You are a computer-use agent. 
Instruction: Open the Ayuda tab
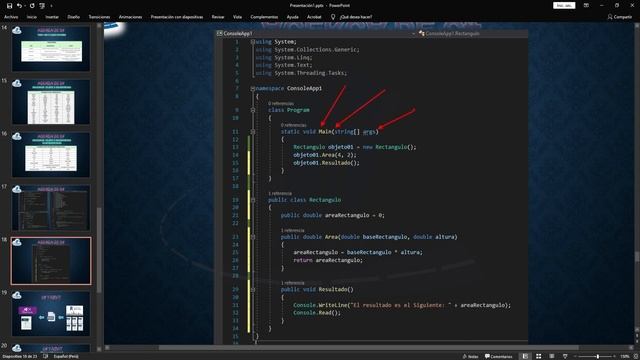click(293, 17)
